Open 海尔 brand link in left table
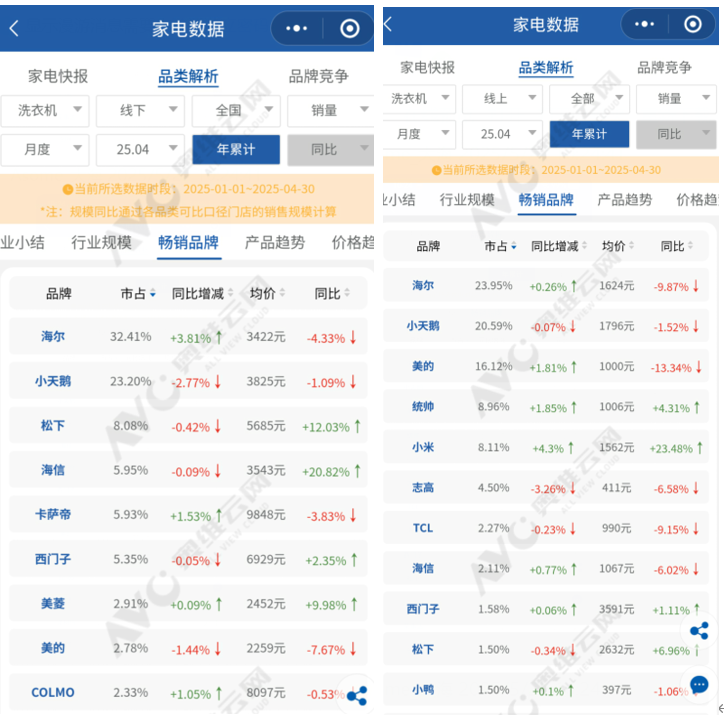This screenshot has height=715, width=724. pyautogui.click(x=53, y=336)
